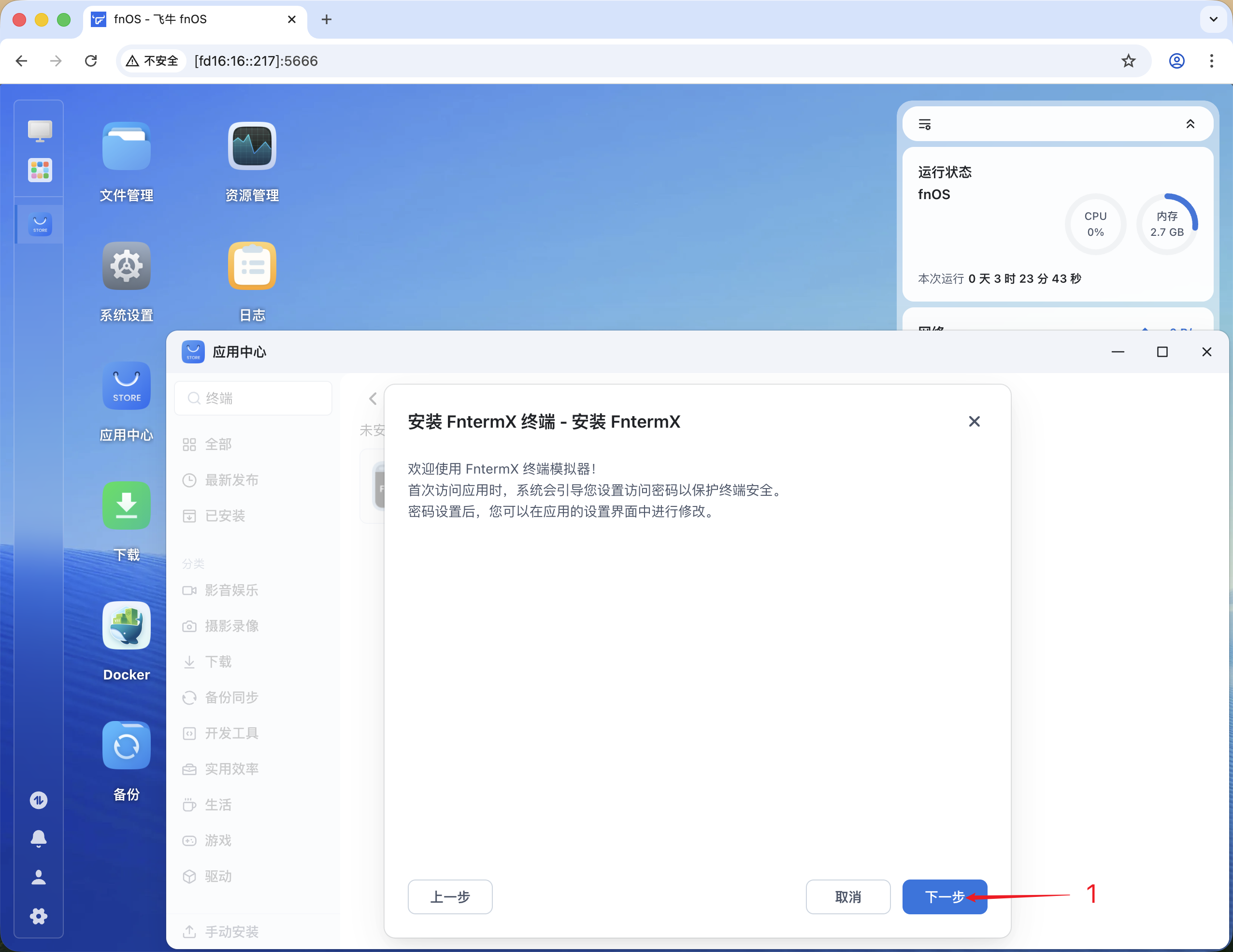
Task: Open the 日志 log viewer
Action: pos(252,266)
